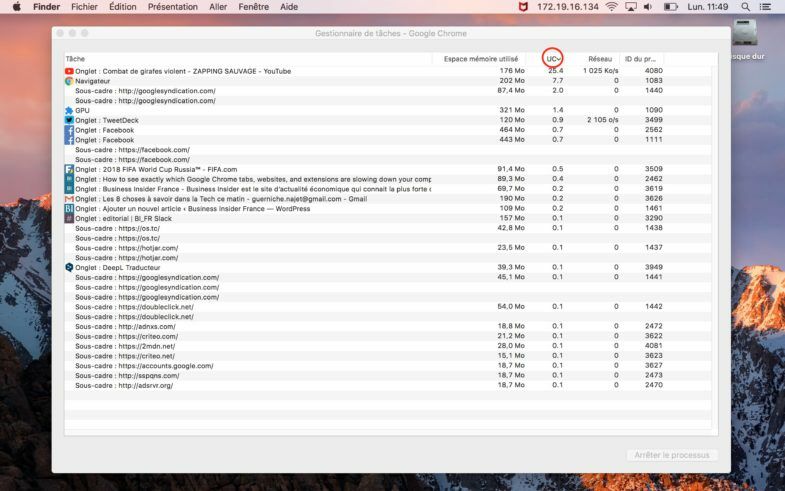The image size is (785, 491).
Task: Click the first Sous-cadre hotjar.com row
Action: [388, 248]
